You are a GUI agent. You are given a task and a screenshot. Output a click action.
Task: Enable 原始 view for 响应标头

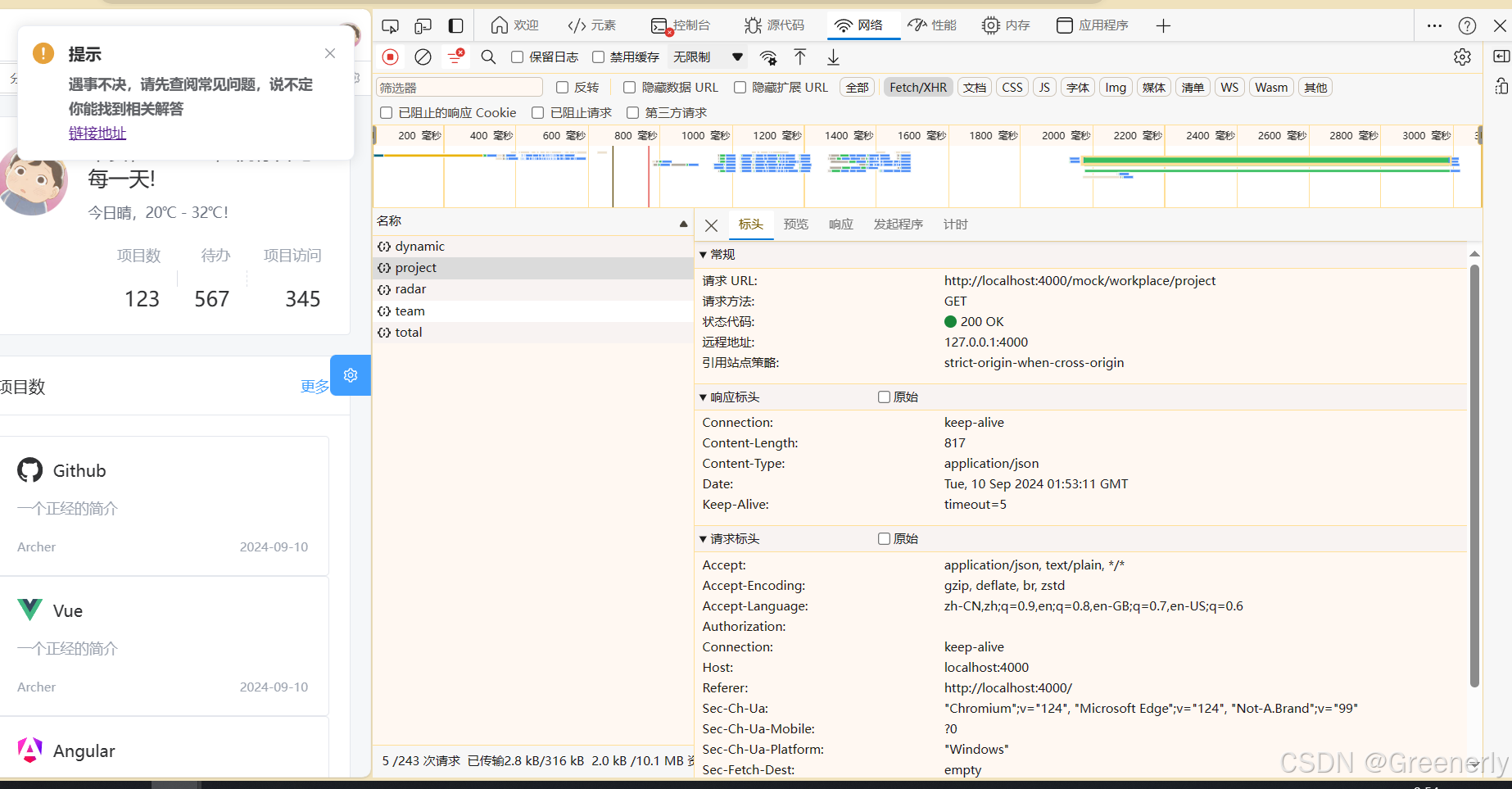pyautogui.click(x=884, y=397)
